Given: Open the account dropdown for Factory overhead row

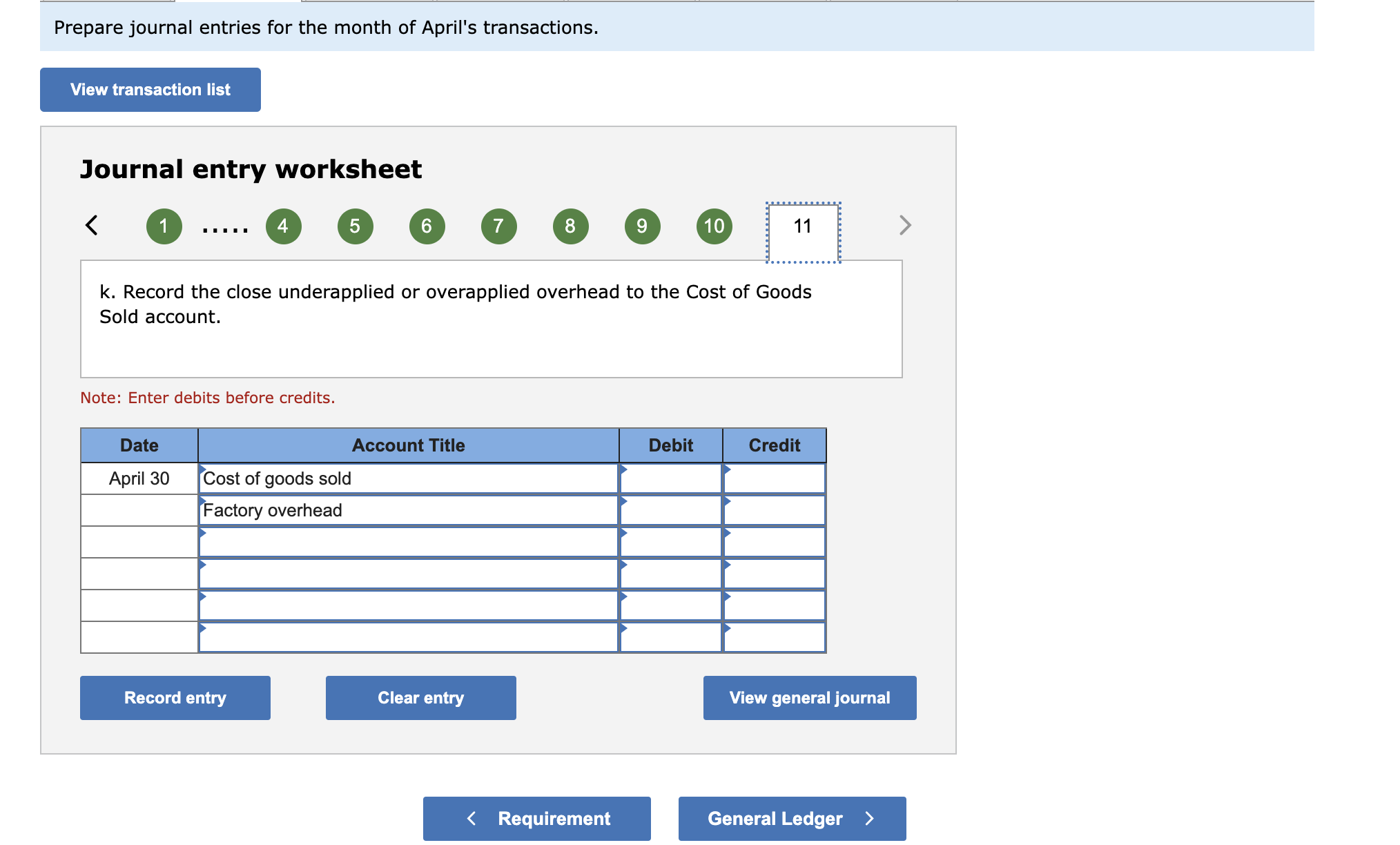Looking at the screenshot, I should (407, 510).
